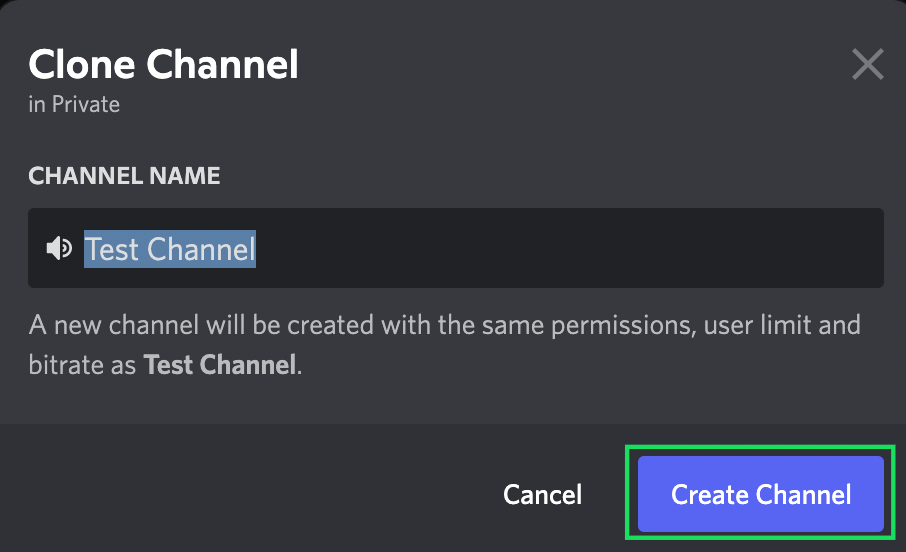Image resolution: width=906 pixels, height=552 pixels.
Task: Click the Clone Channel dialog heading
Action: (x=163, y=65)
